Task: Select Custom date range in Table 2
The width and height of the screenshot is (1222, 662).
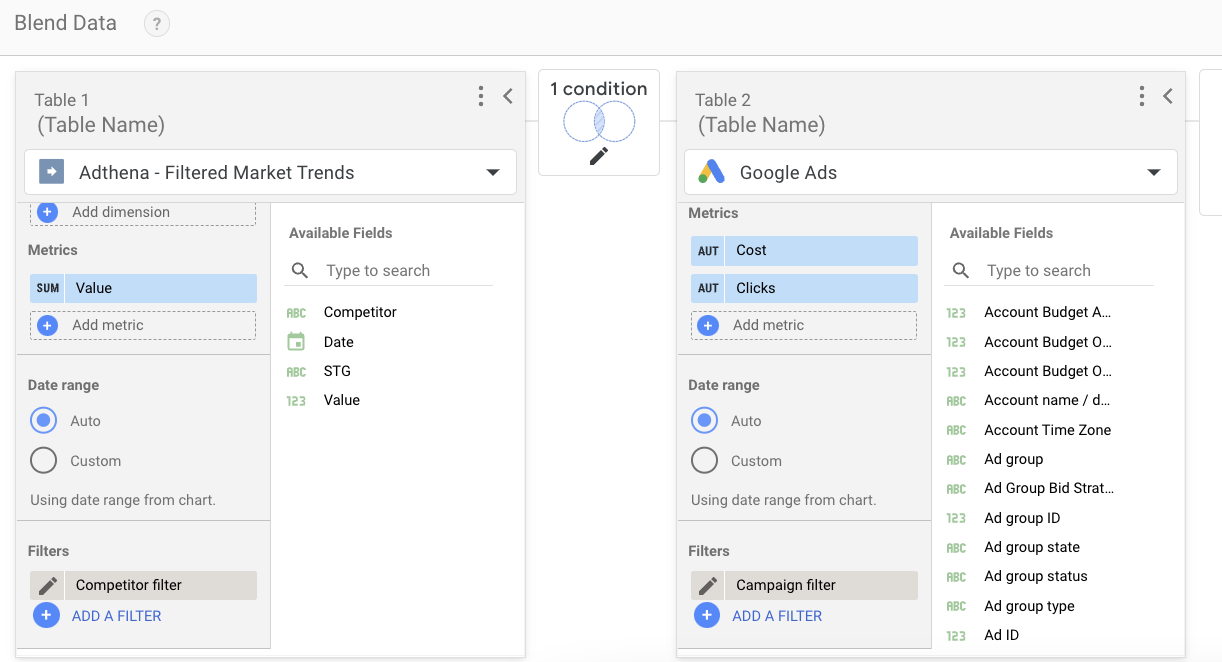Action: point(705,461)
